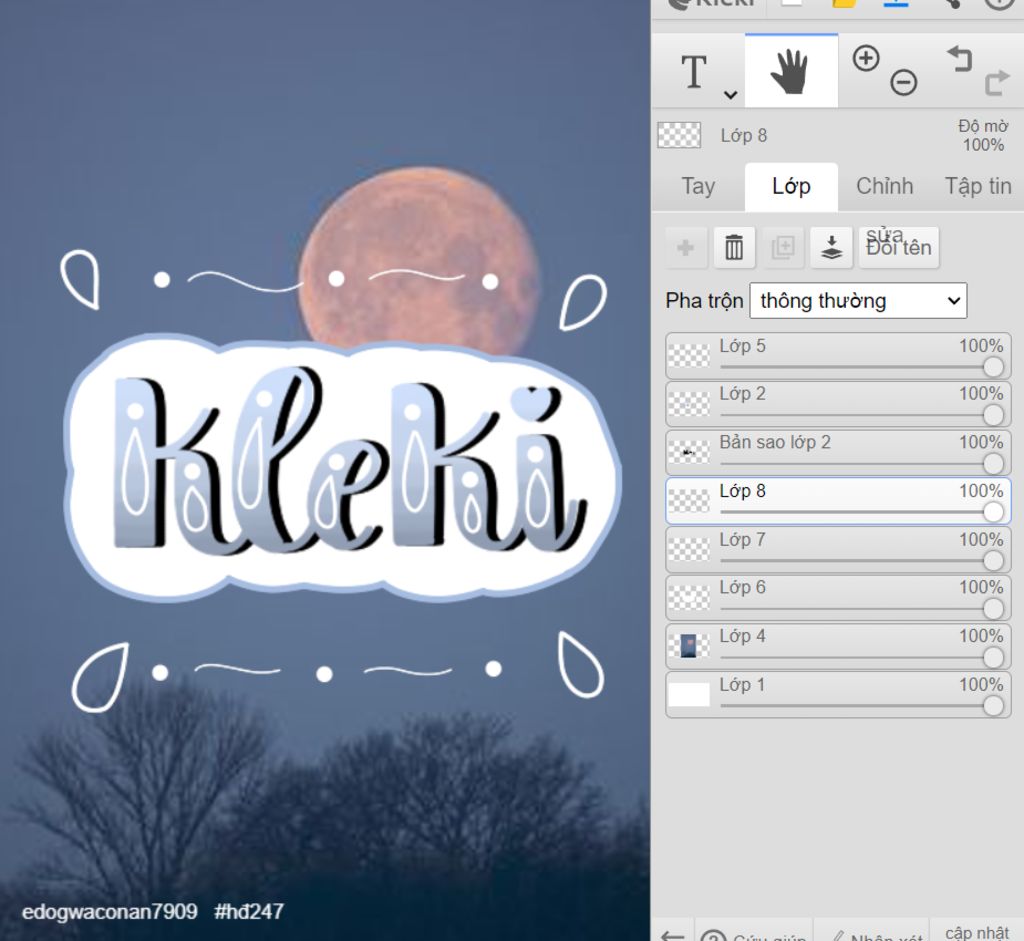Image resolution: width=1024 pixels, height=941 pixels.
Task: Click the Lớp 1 opacity slider handle
Action: point(993,706)
